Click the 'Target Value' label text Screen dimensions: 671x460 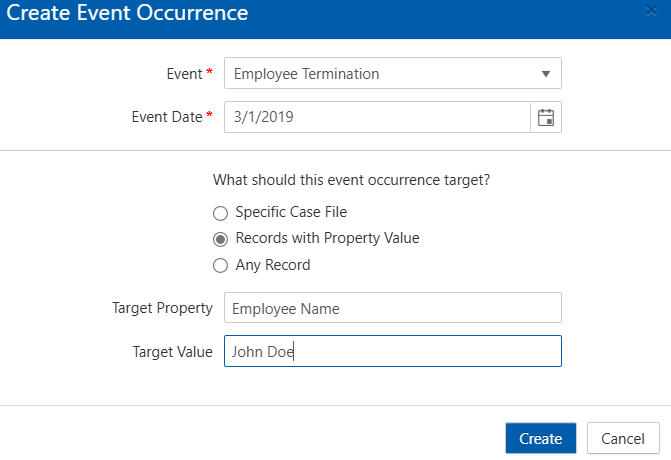(172, 351)
